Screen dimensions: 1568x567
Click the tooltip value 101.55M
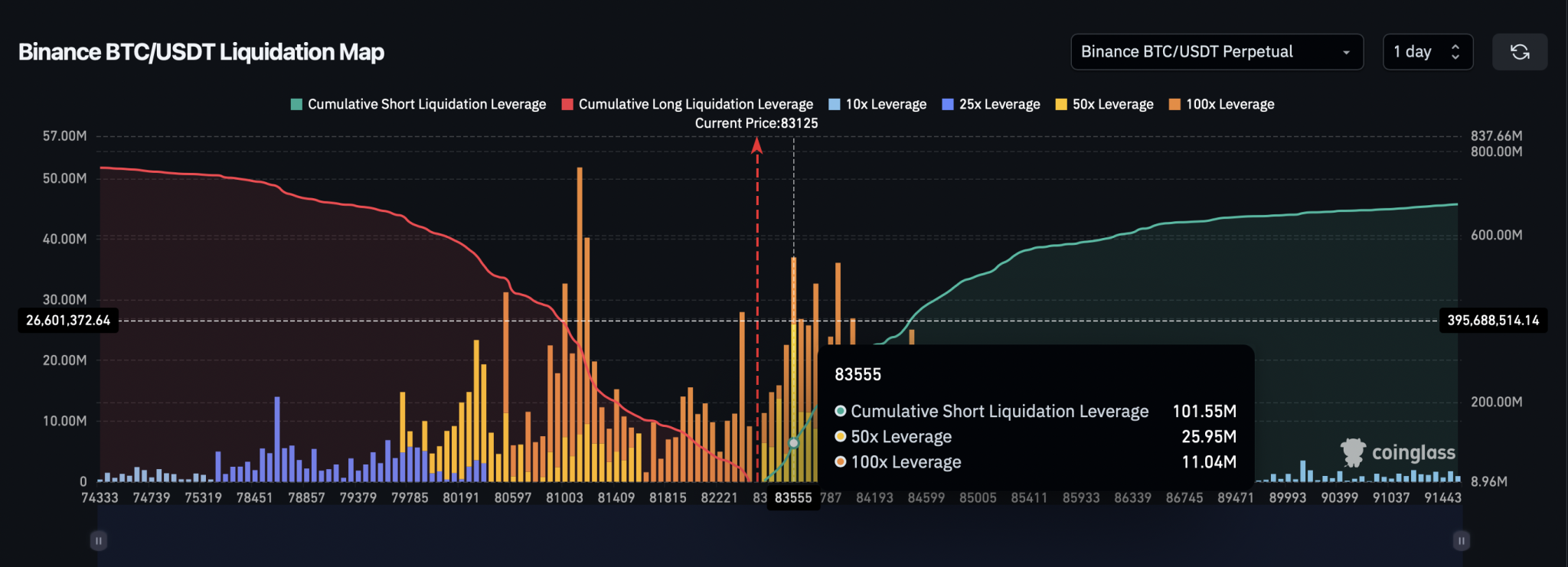1204,412
